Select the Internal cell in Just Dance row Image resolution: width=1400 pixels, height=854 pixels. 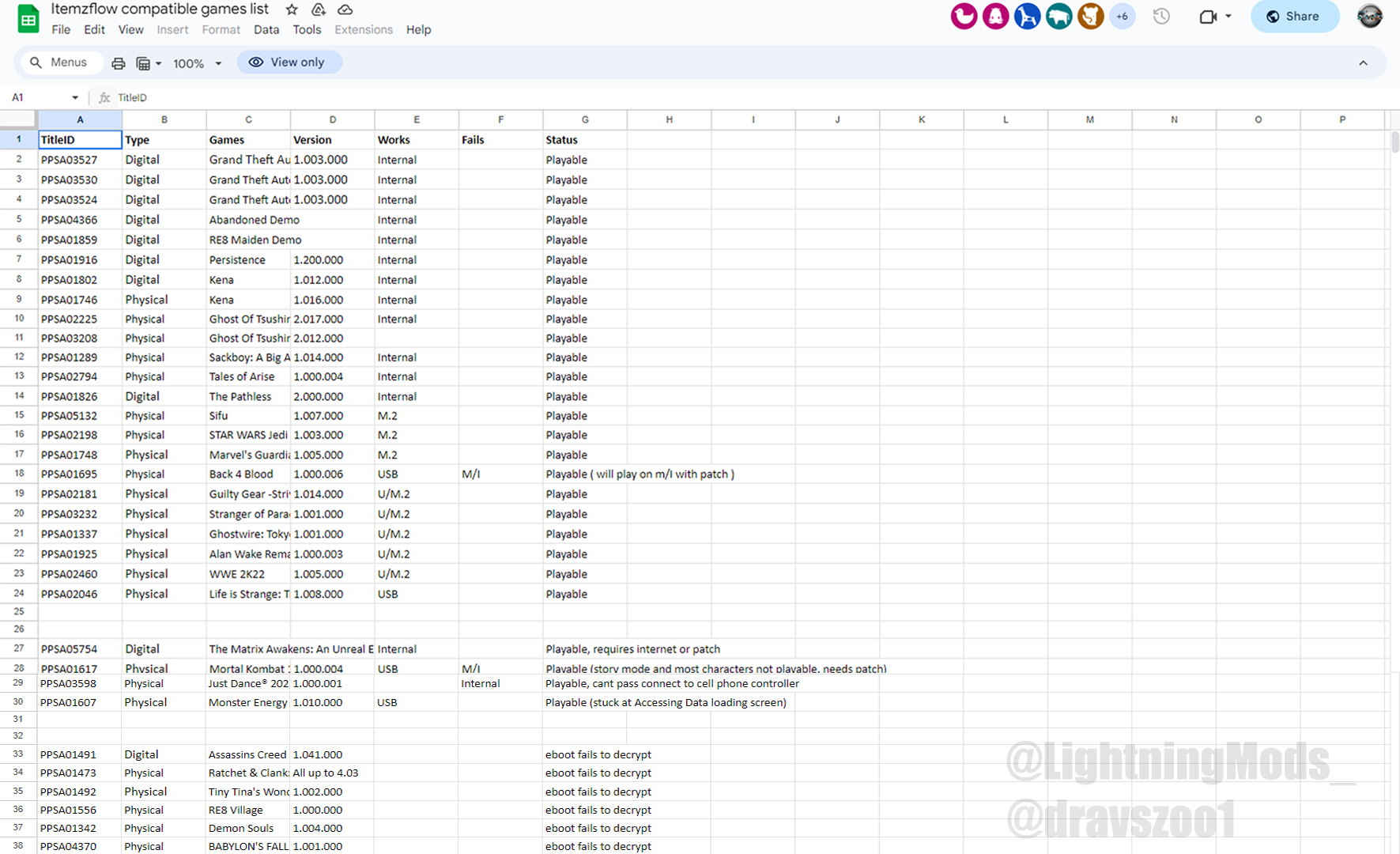[x=500, y=683]
